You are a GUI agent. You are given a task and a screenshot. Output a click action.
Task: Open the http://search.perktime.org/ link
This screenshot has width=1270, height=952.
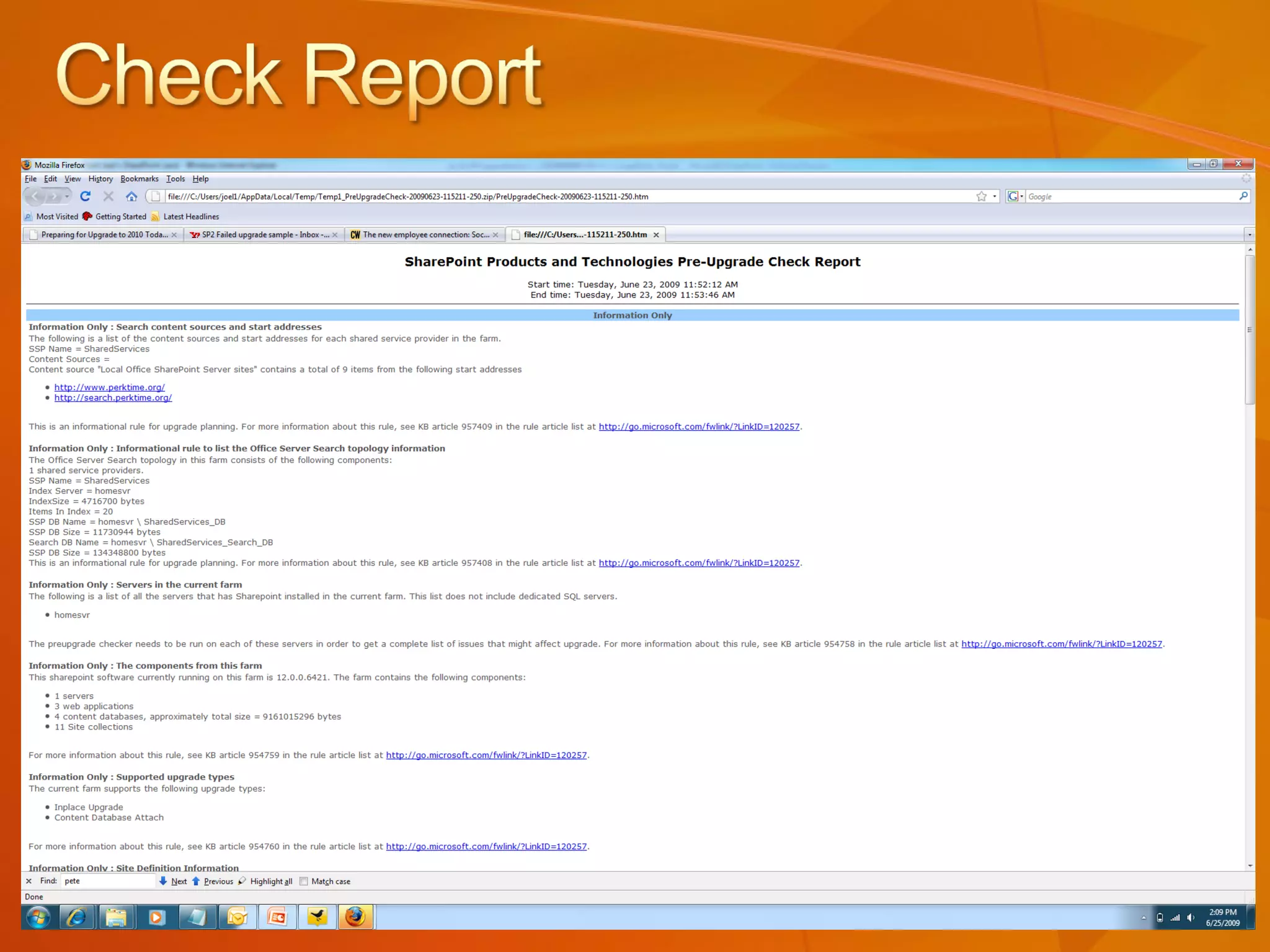(x=113, y=398)
